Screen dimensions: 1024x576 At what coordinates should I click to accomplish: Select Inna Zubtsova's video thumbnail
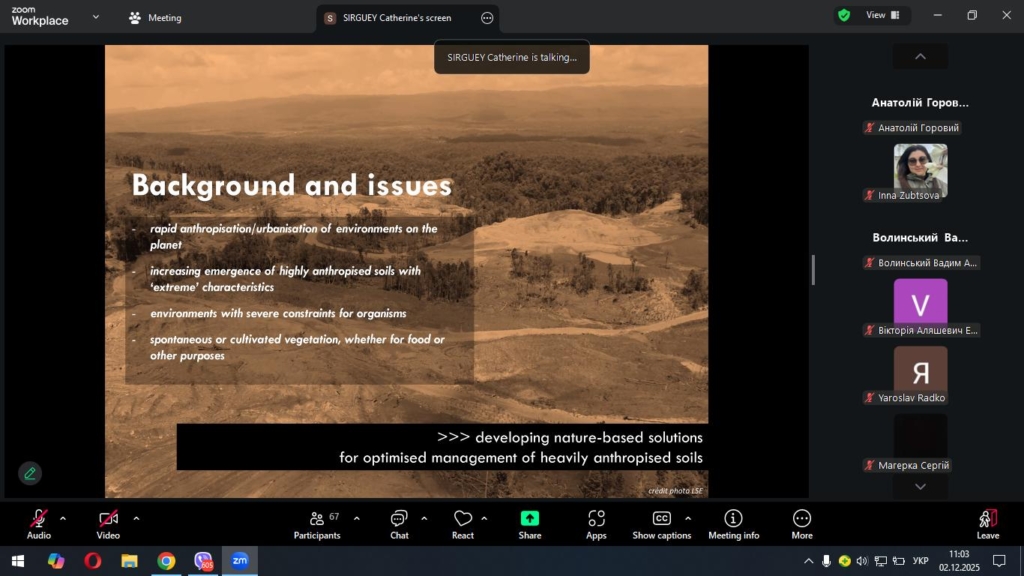coord(920,168)
